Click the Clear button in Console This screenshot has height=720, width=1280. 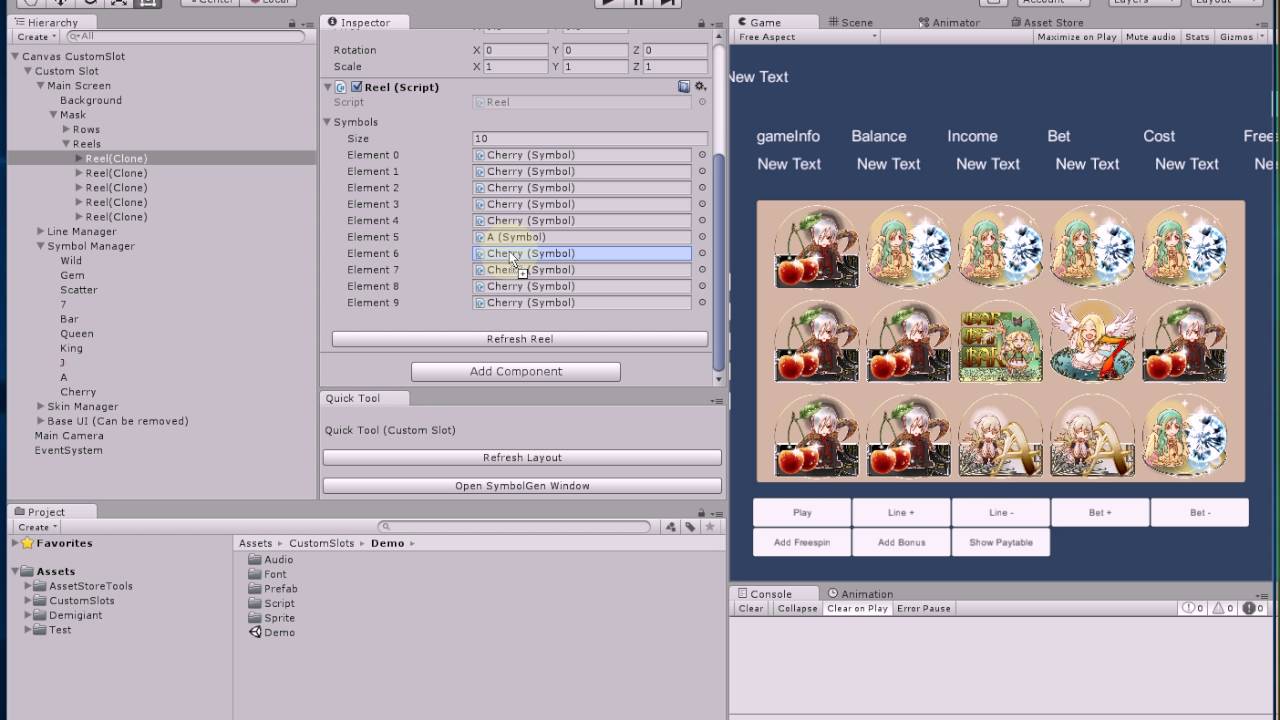click(x=751, y=608)
